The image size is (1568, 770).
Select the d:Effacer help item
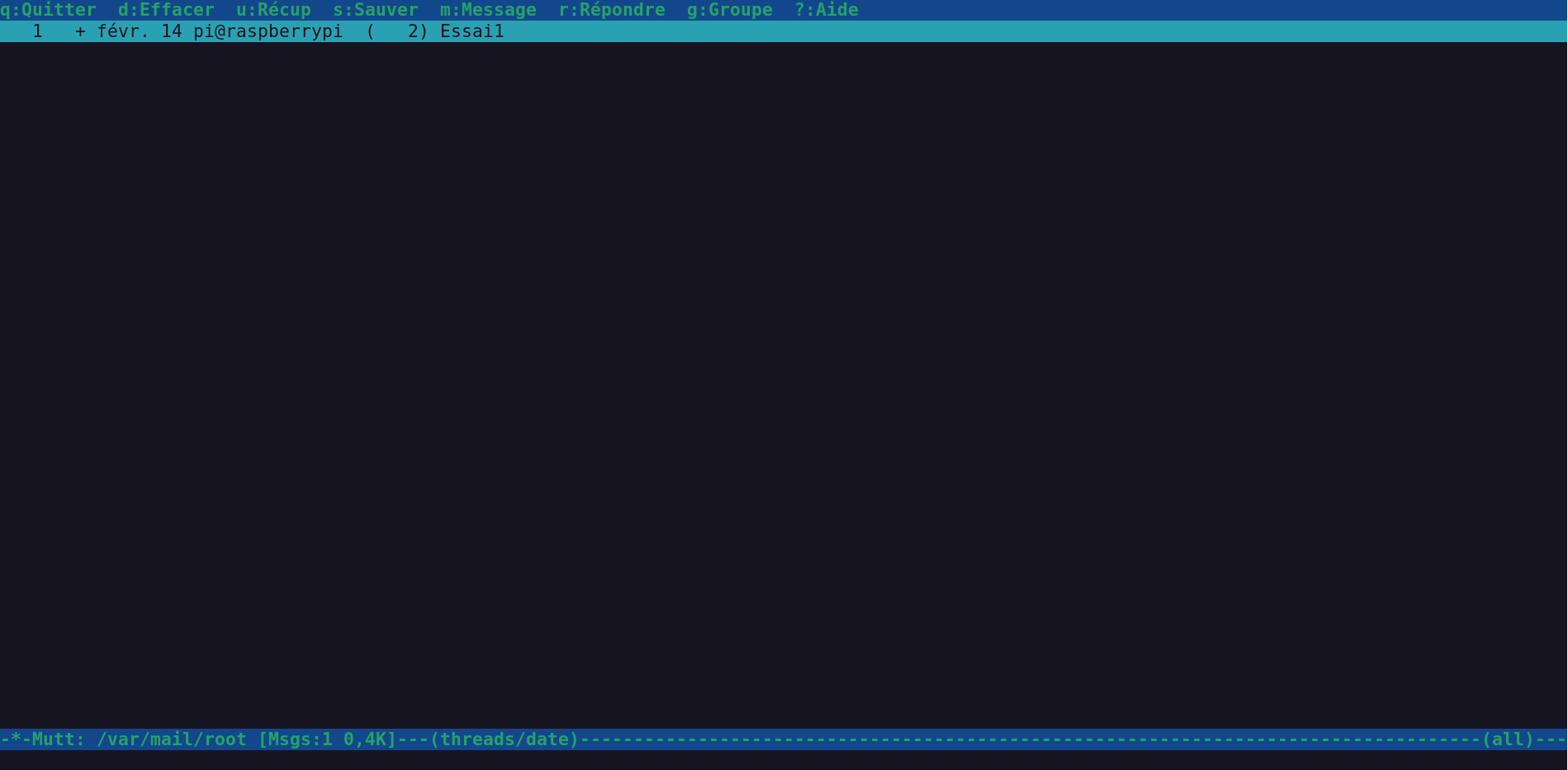[x=166, y=10]
